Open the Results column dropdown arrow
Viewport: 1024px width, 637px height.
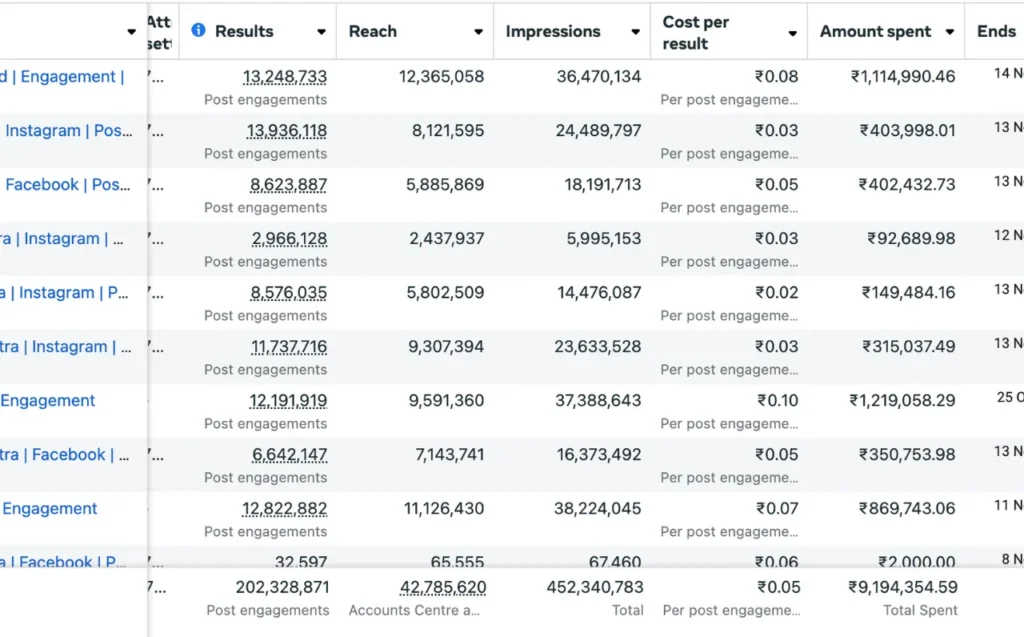pos(321,32)
